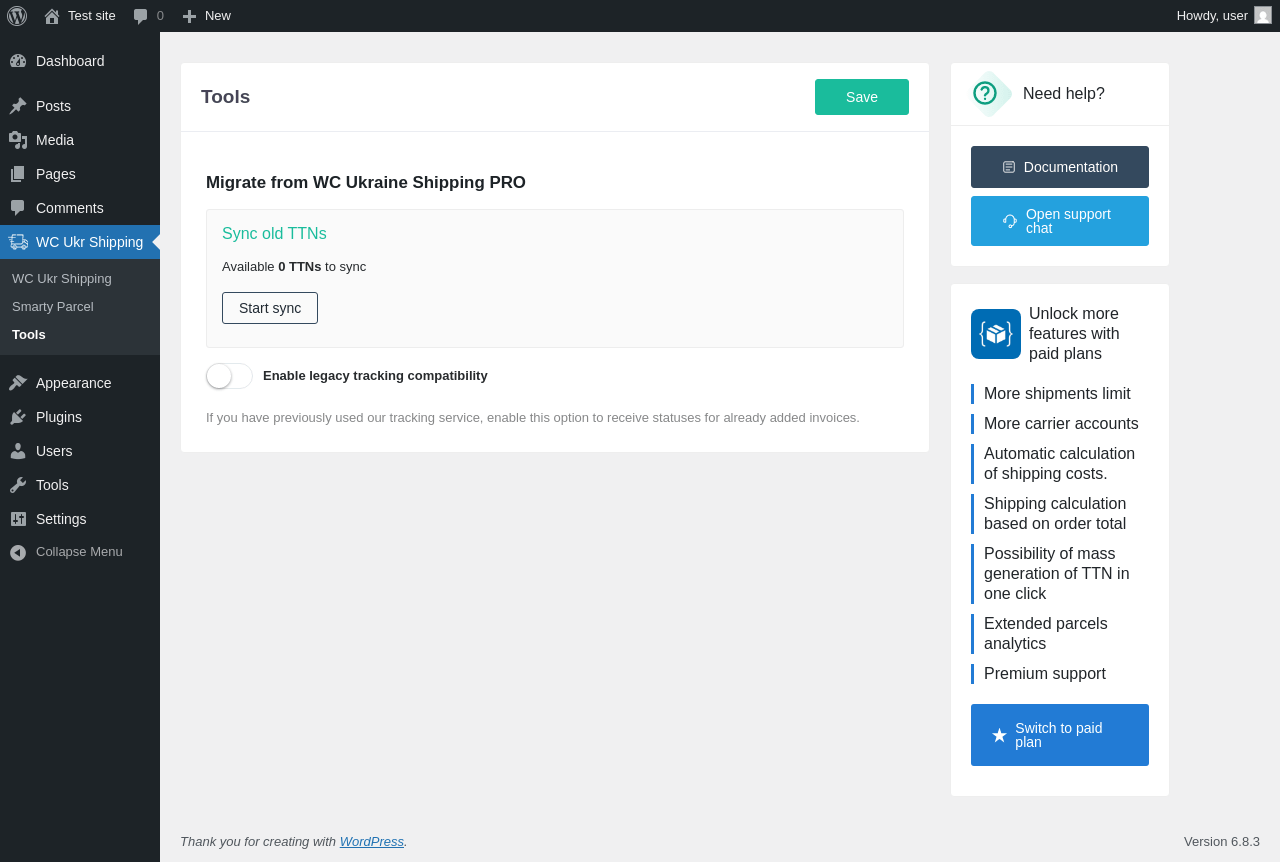This screenshot has width=1280, height=862.
Task: Switch to paid plan
Action: (1060, 735)
